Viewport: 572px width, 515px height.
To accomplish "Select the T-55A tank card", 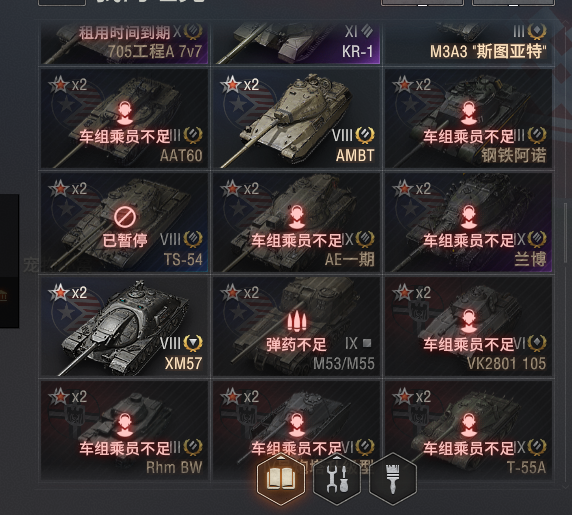I will pyautogui.click(x=468, y=431).
